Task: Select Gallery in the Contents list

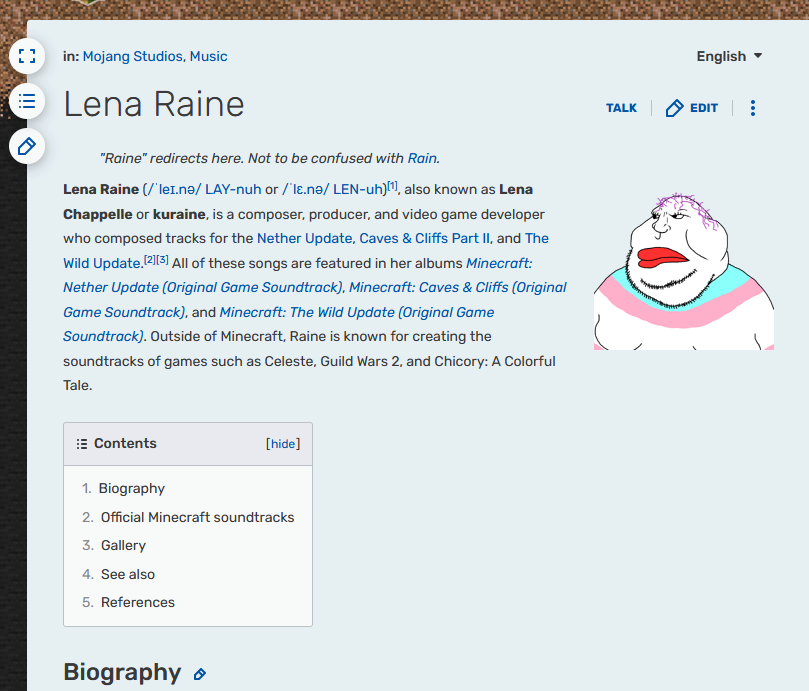Action: coord(123,546)
